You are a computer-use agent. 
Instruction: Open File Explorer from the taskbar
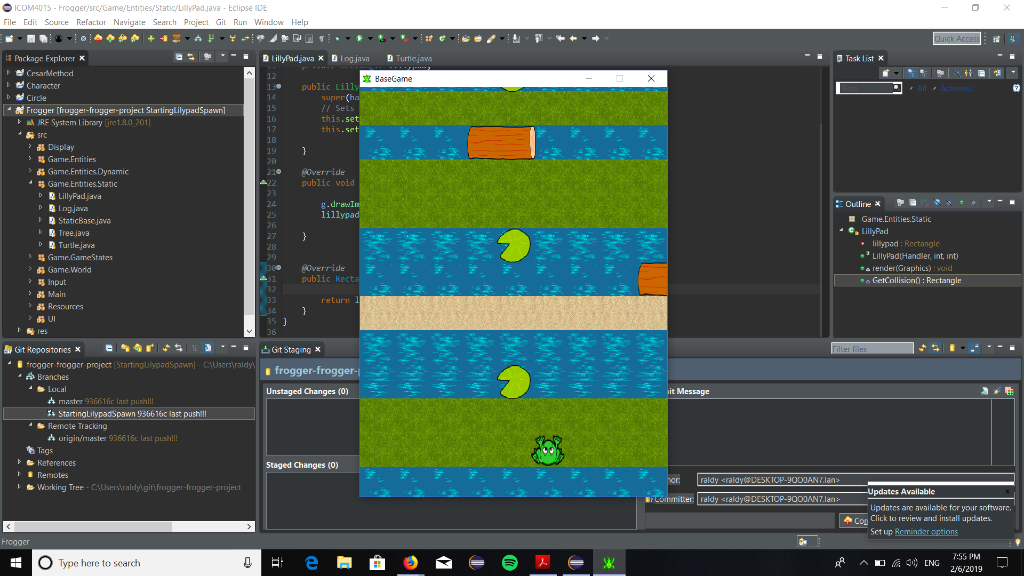(344, 562)
